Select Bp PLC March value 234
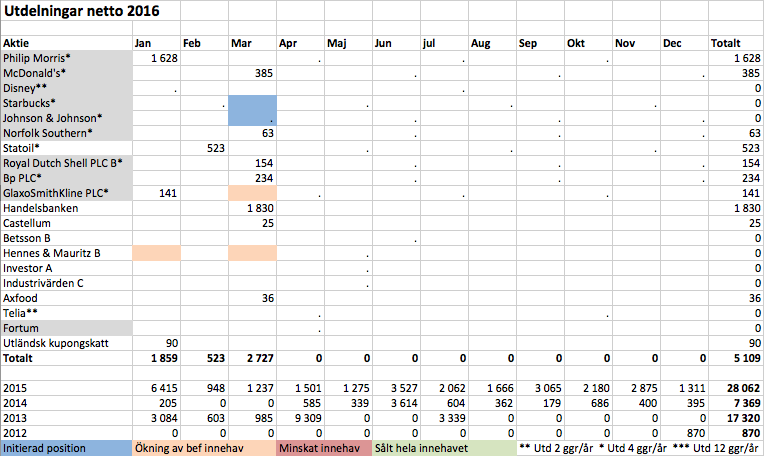764x456 pixels. click(252, 178)
